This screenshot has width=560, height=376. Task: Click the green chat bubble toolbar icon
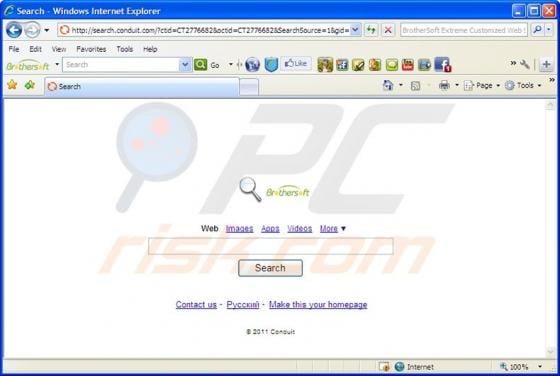391,65
